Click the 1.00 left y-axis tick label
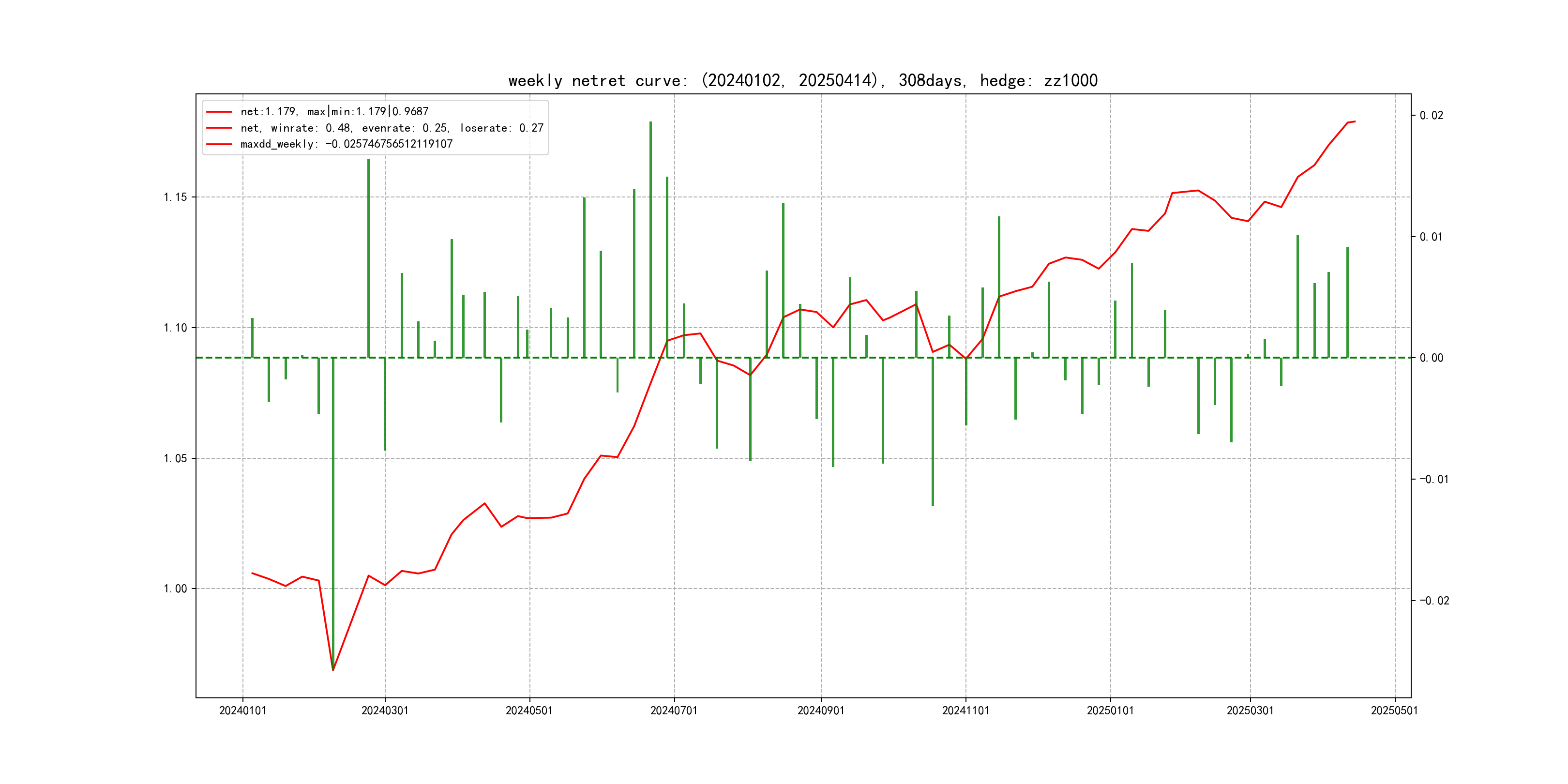The height and width of the screenshot is (784, 1568). point(175,588)
